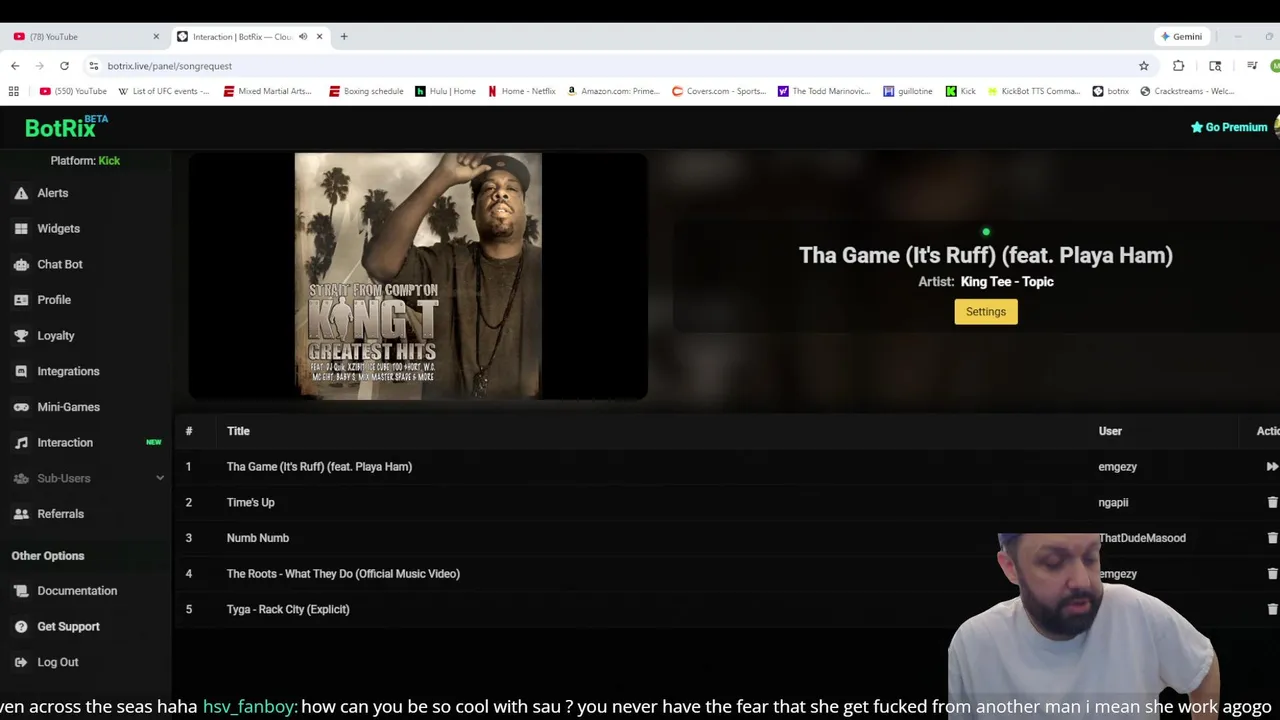Open the Gemini button in Chrome
Screen dimensions: 1280x720
1181,37
